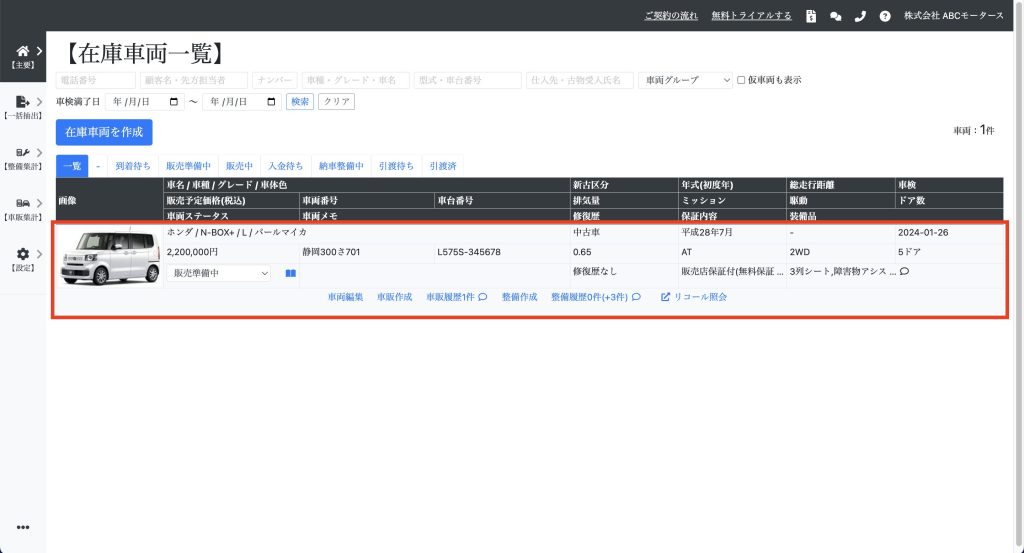Expand the 【整備集計】 sidebar chevron
This screenshot has width=1024, height=553.
tap(39, 152)
